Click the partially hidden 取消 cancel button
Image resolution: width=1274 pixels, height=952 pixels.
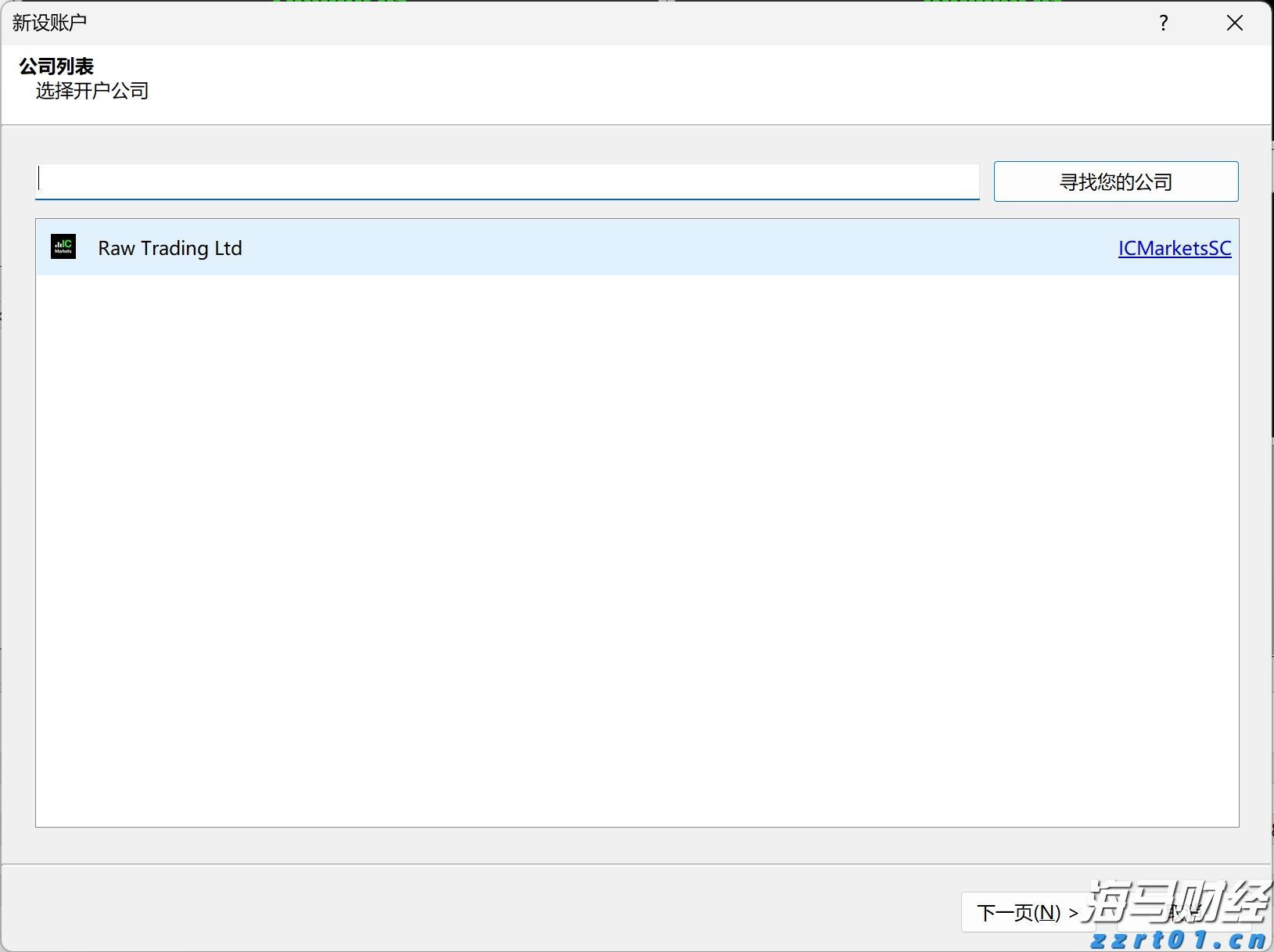coord(1181,911)
